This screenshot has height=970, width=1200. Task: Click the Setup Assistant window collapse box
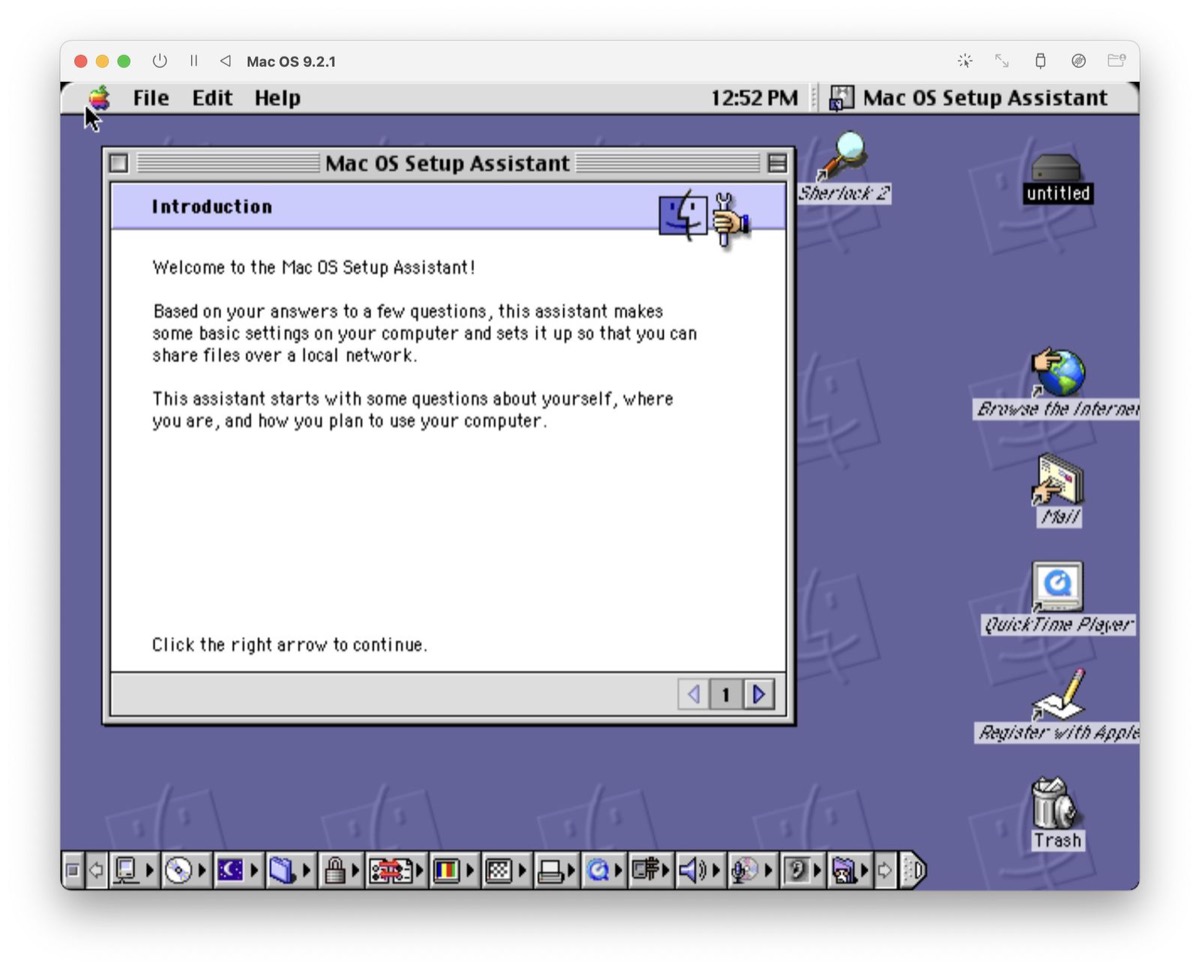tap(776, 163)
